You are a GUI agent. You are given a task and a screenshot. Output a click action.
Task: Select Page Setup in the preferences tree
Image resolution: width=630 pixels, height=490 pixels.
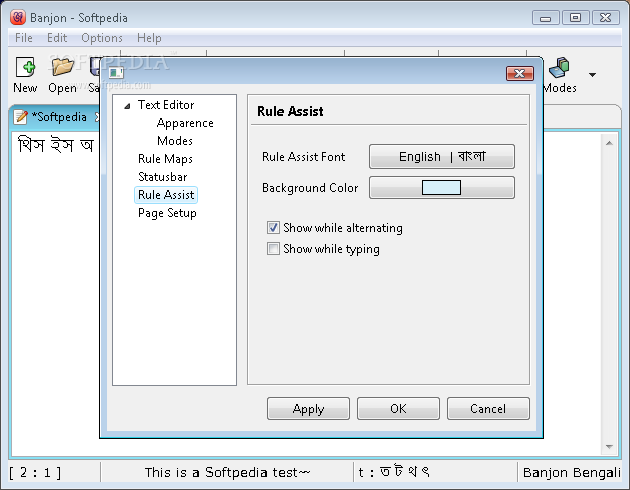[x=167, y=213]
